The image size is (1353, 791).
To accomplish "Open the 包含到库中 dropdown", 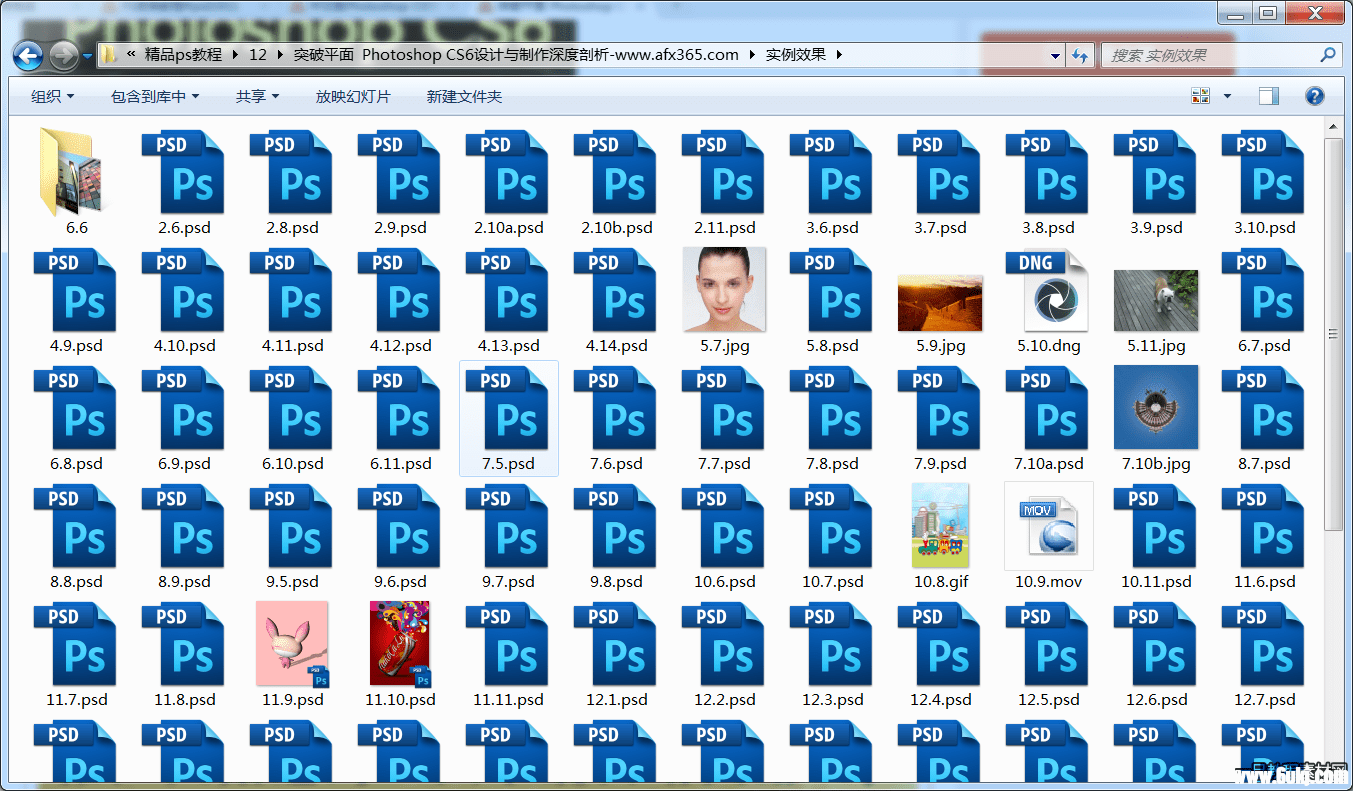I will coord(155,96).
